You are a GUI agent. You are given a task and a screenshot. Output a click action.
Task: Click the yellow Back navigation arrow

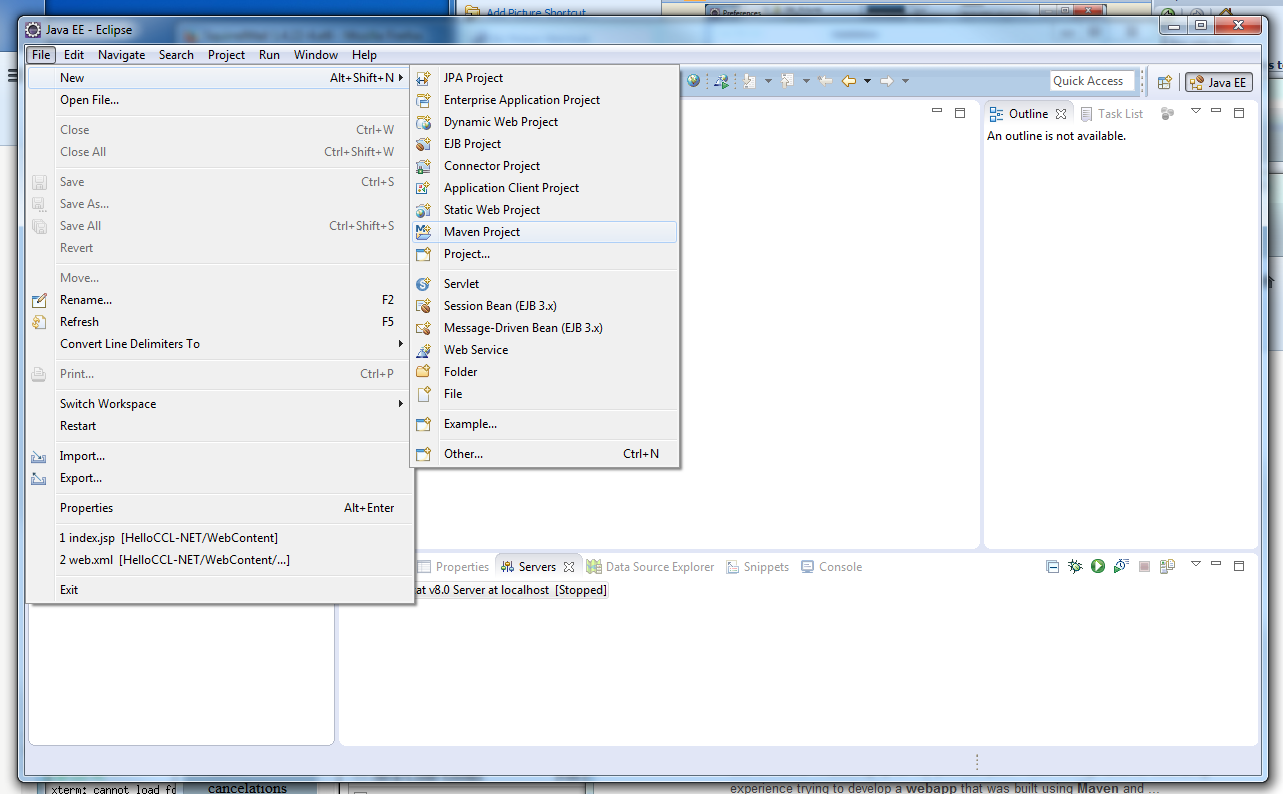(849, 81)
